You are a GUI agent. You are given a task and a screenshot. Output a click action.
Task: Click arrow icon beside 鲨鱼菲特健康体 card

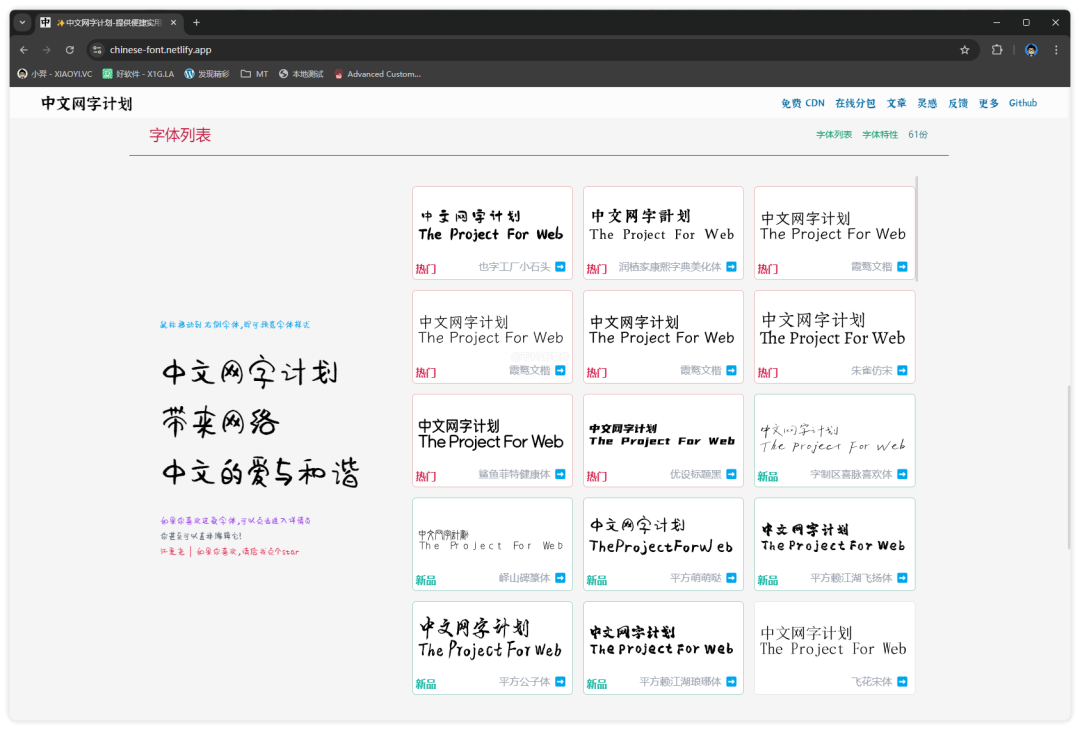click(559, 476)
